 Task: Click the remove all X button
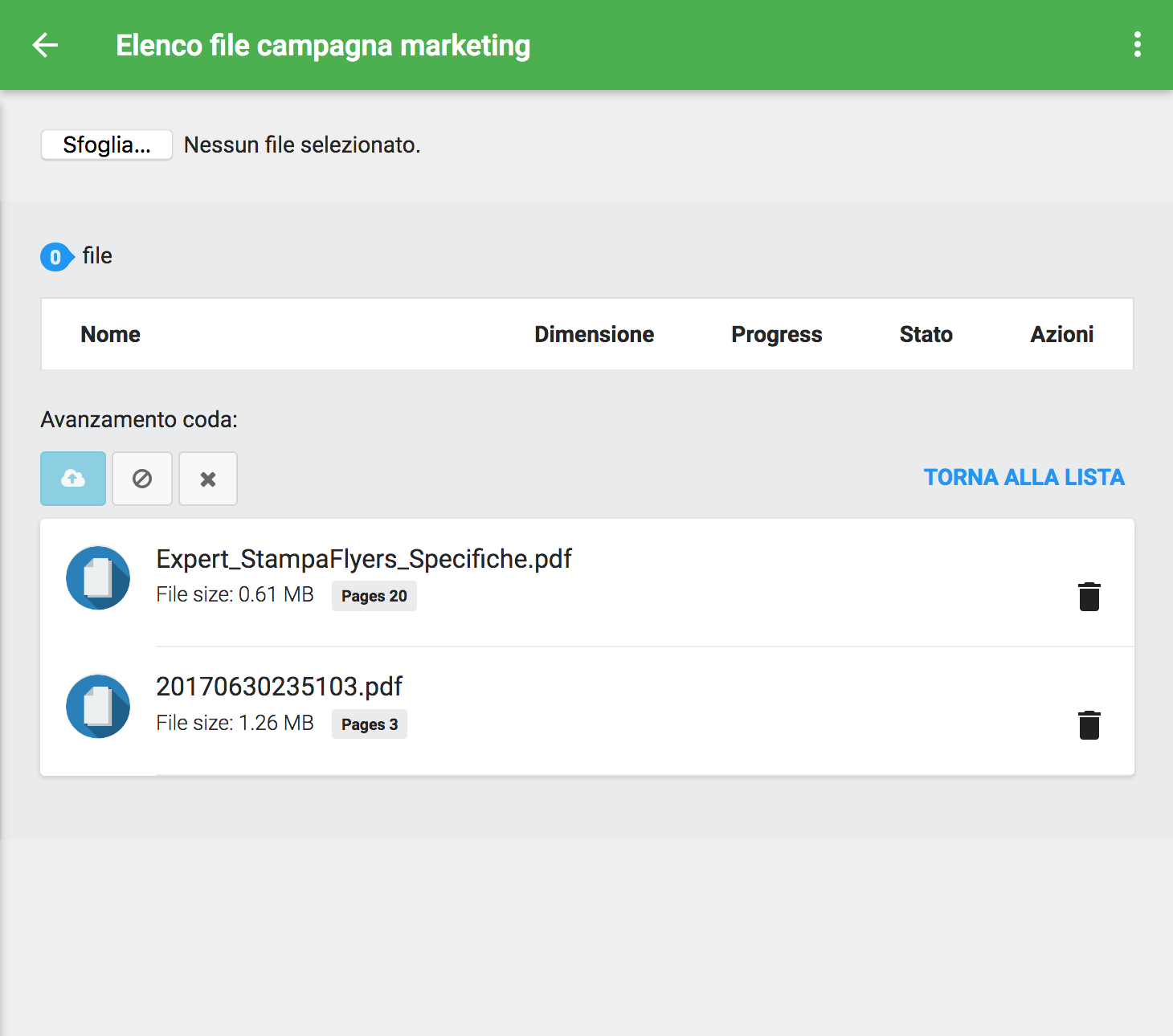pos(208,479)
